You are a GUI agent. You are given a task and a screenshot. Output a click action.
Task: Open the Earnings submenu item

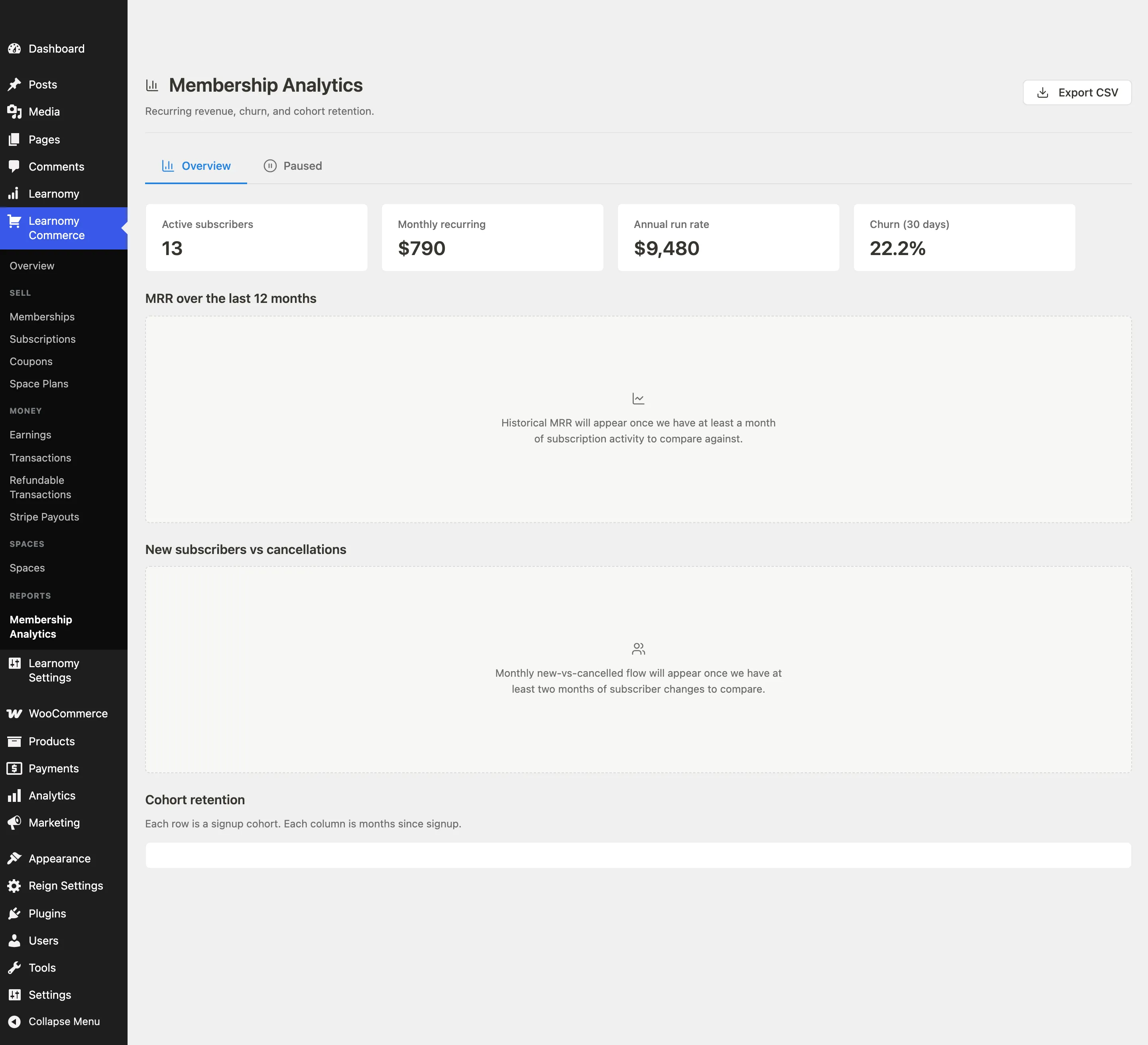pyautogui.click(x=30, y=434)
